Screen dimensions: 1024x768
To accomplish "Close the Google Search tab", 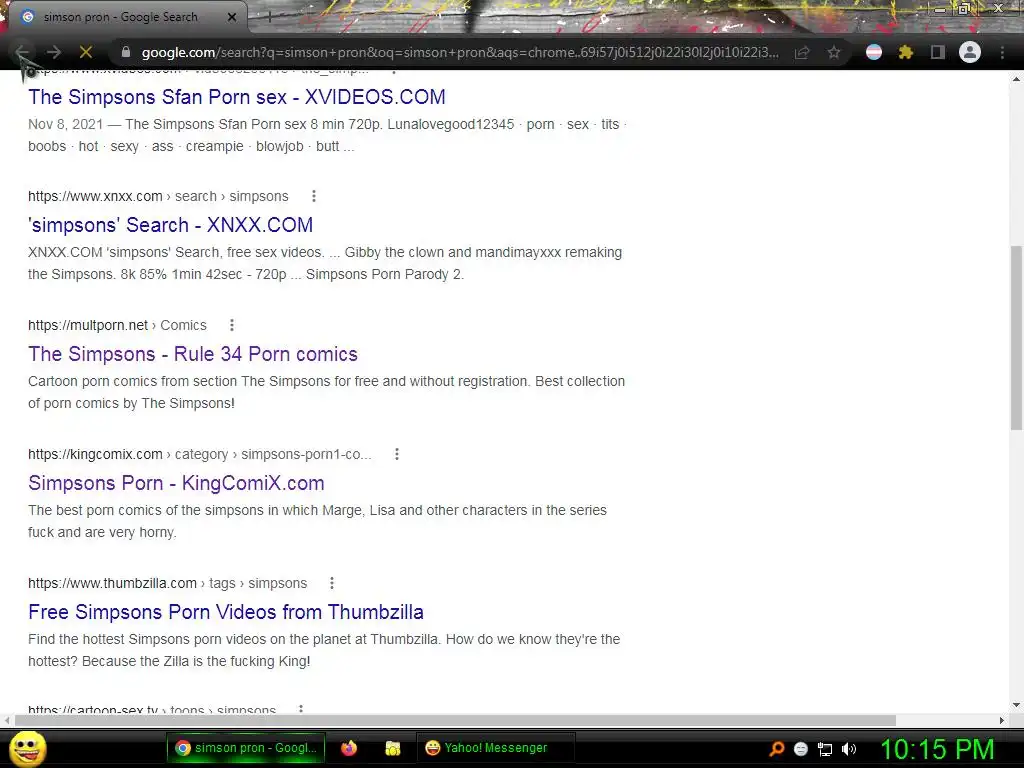I will pyautogui.click(x=232, y=17).
